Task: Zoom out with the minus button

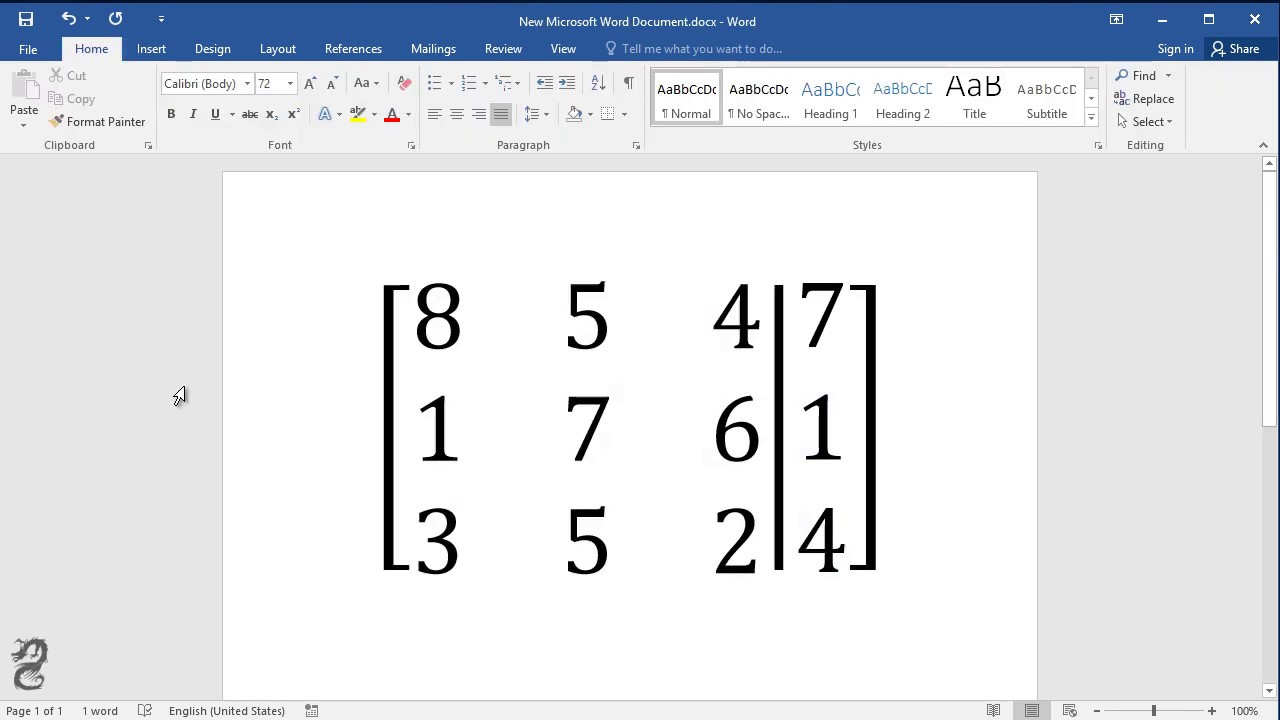Action: [1097, 711]
